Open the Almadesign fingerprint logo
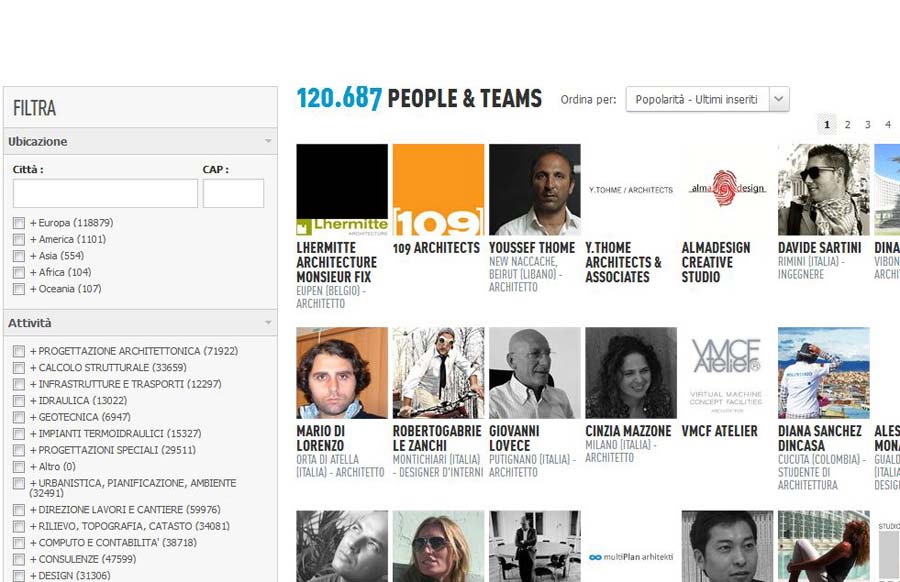Viewport: 900px width, 582px height. (727, 189)
